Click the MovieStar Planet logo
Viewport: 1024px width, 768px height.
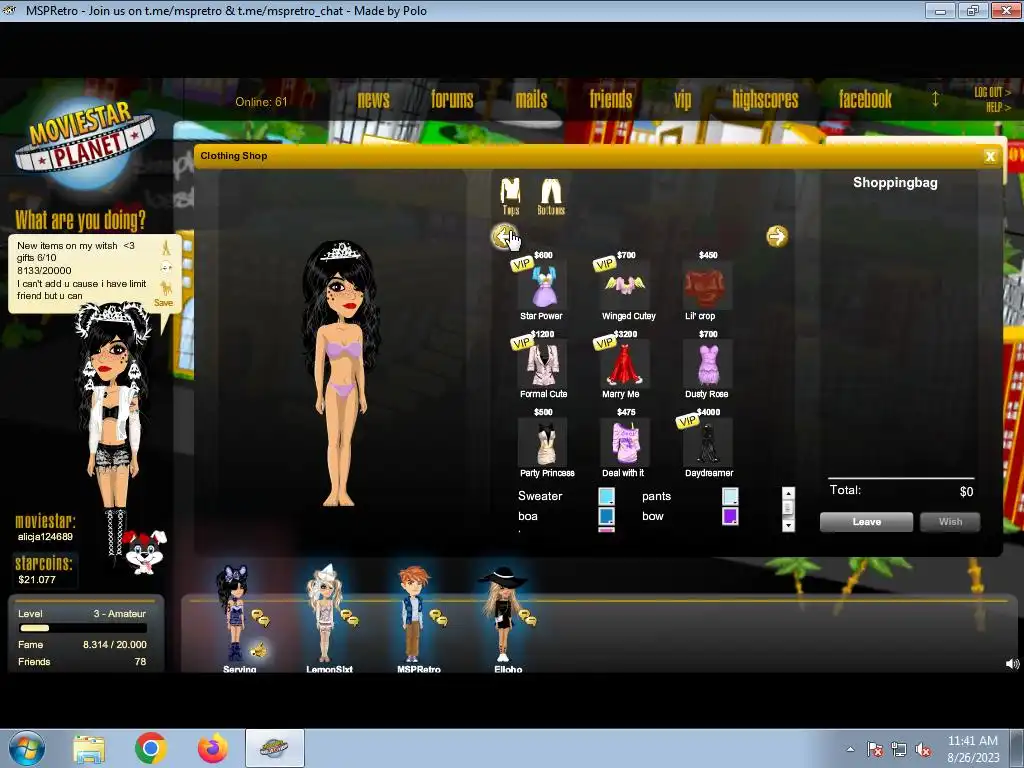[84, 142]
